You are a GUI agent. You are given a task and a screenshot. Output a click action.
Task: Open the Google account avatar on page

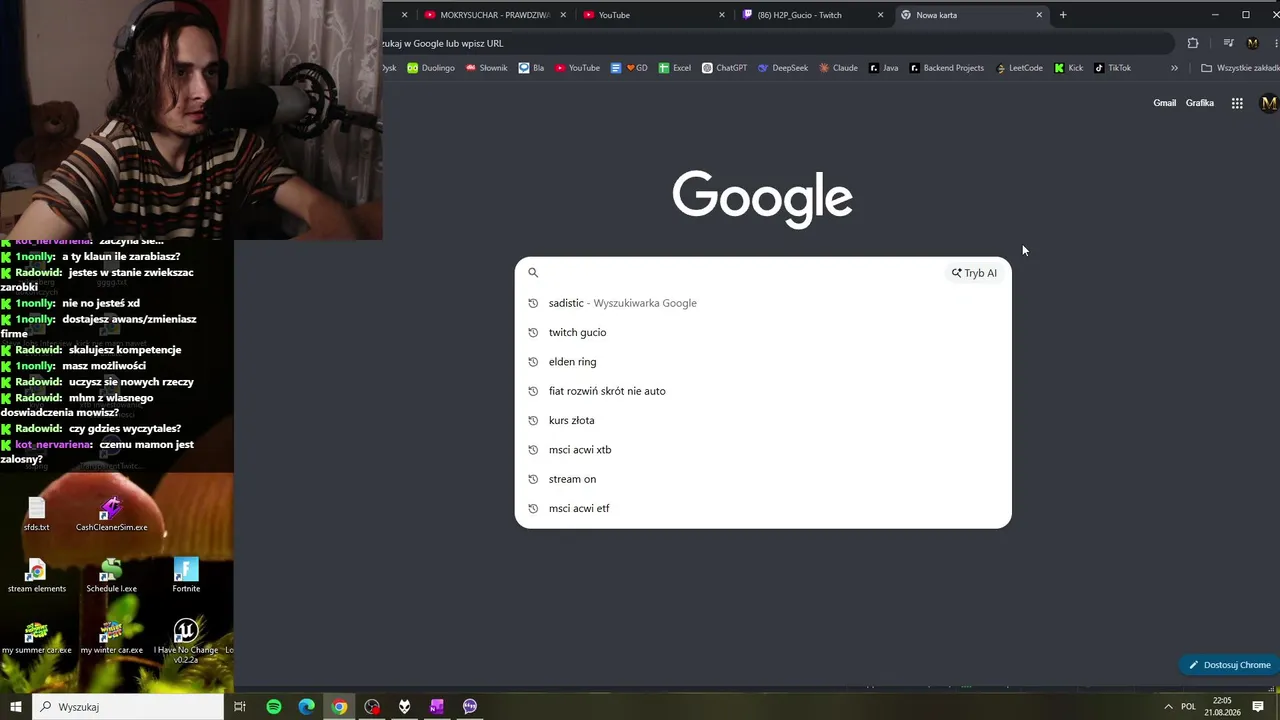pyautogui.click(x=1269, y=103)
